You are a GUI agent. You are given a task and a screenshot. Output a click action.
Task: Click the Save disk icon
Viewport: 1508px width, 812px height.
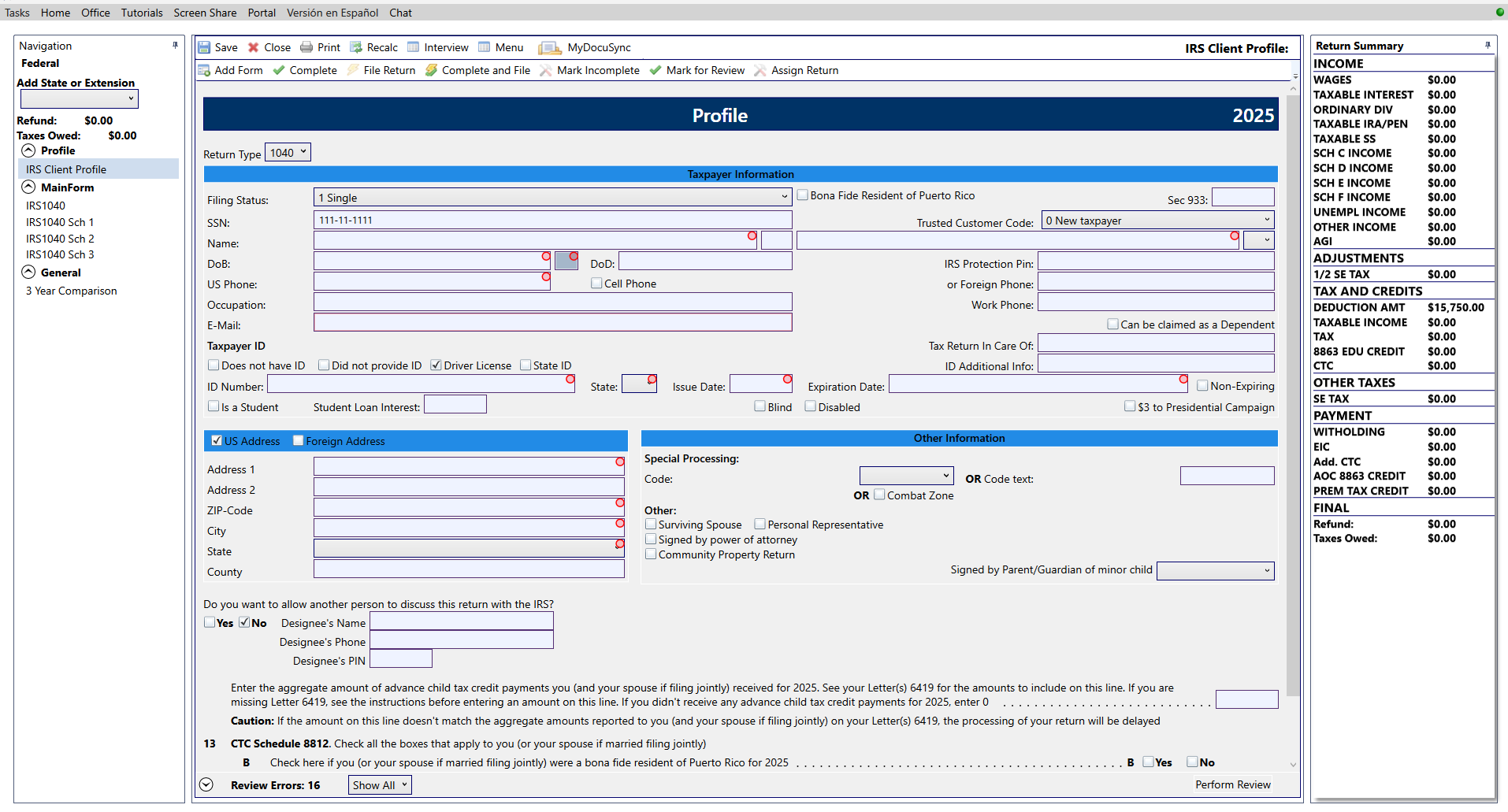coord(204,47)
